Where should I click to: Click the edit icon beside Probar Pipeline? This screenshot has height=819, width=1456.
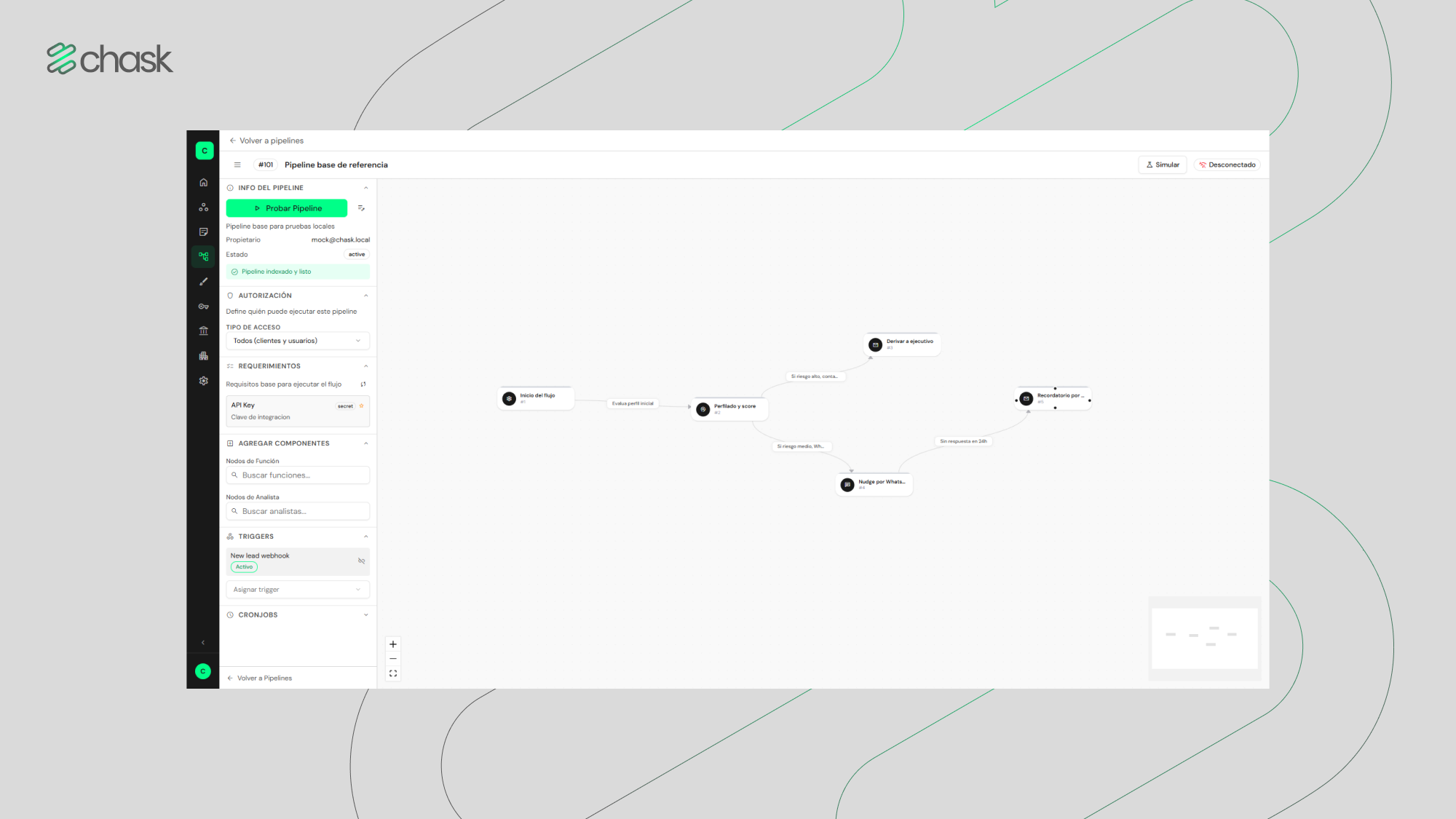(x=361, y=208)
